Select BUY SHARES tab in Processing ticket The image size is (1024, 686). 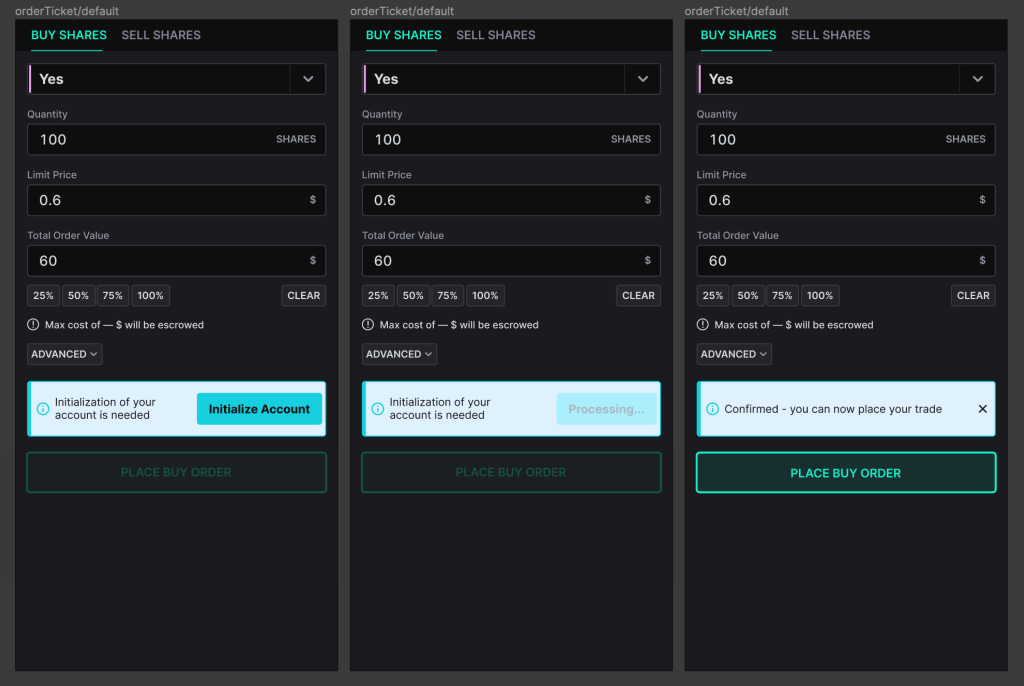tap(404, 35)
